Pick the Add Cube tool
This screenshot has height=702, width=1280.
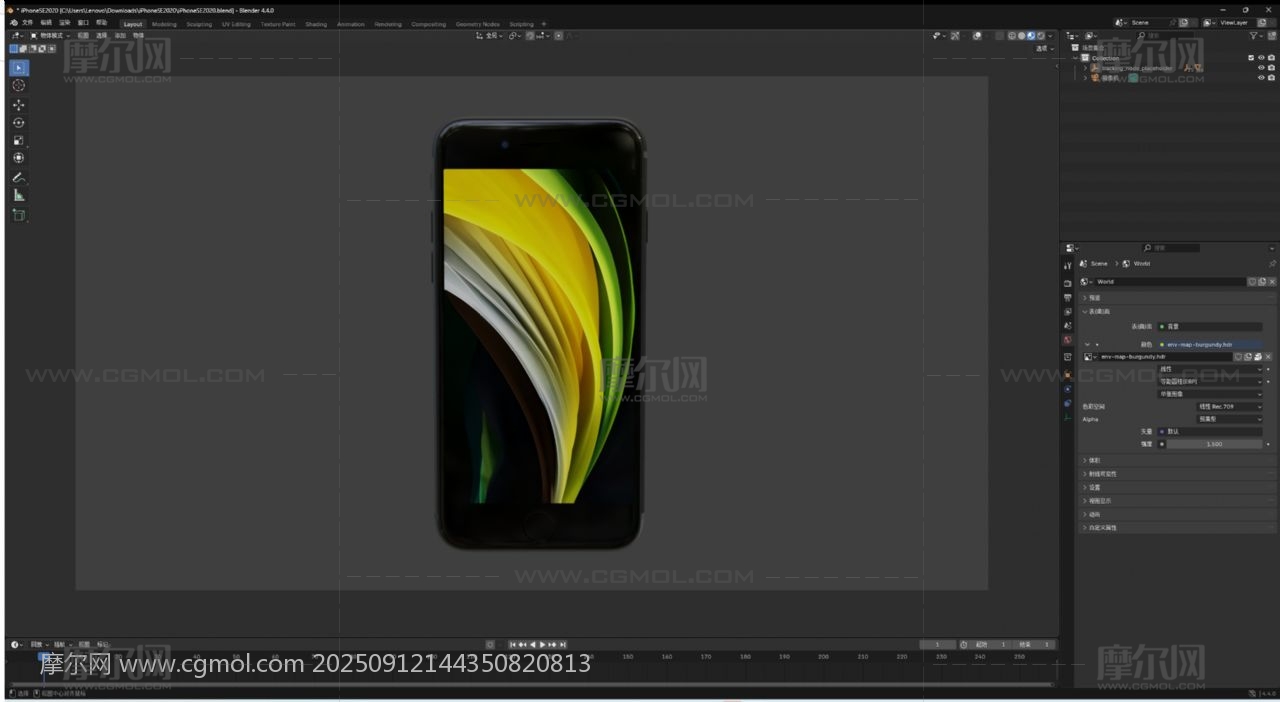(x=19, y=215)
